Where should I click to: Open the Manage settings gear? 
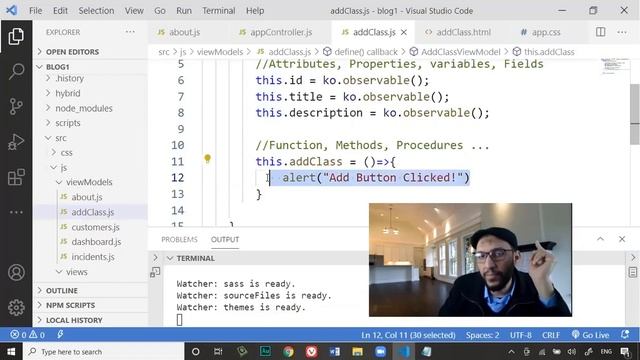coord(16,307)
